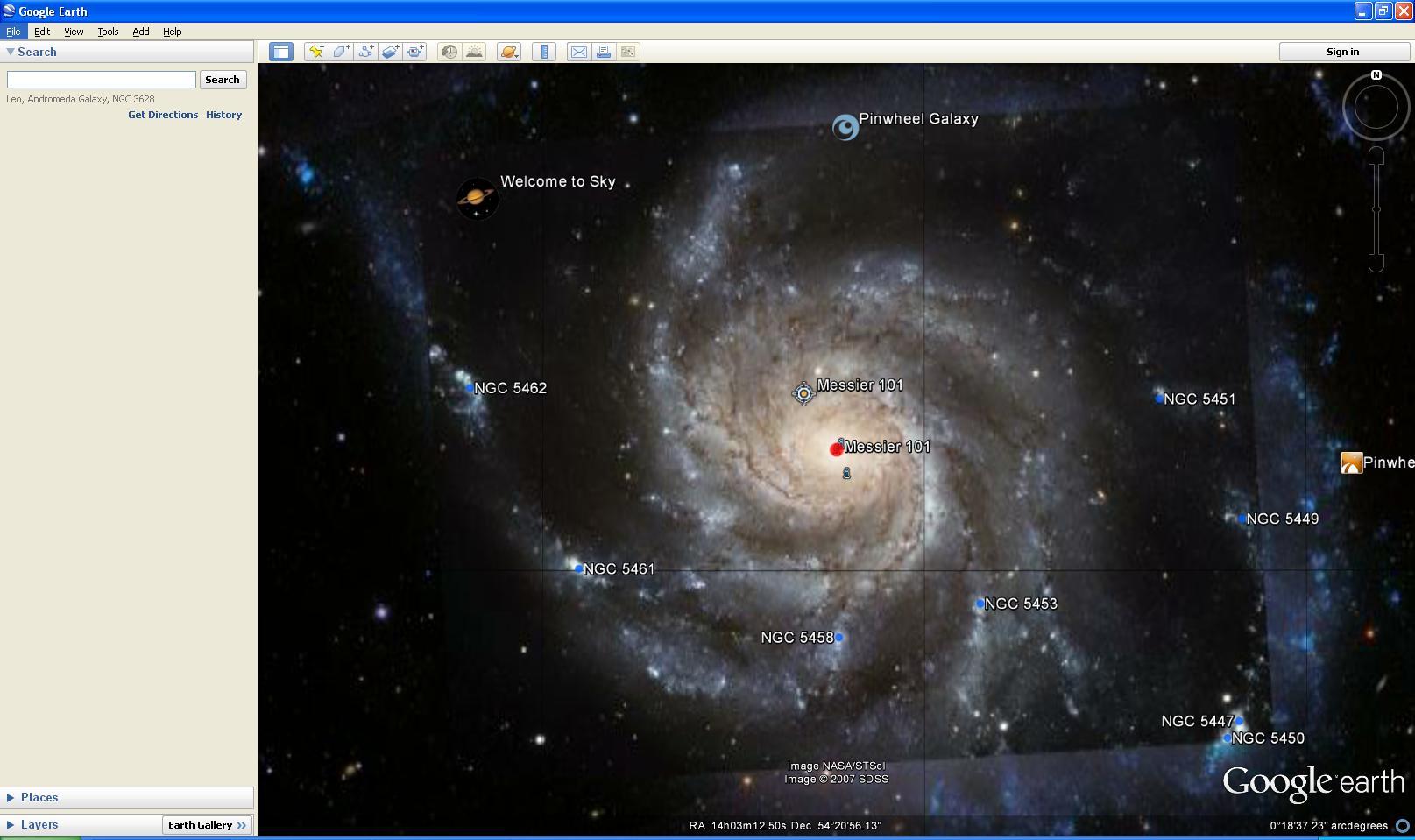Select the Print icon on the toolbar
The width and height of the screenshot is (1415, 840).
(x=604, y=52)
